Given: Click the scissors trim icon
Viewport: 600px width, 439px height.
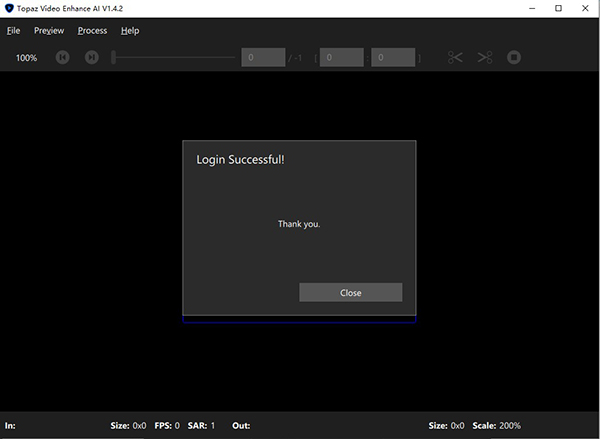Looking at the screenshot, I should click(x=455, y=57).
